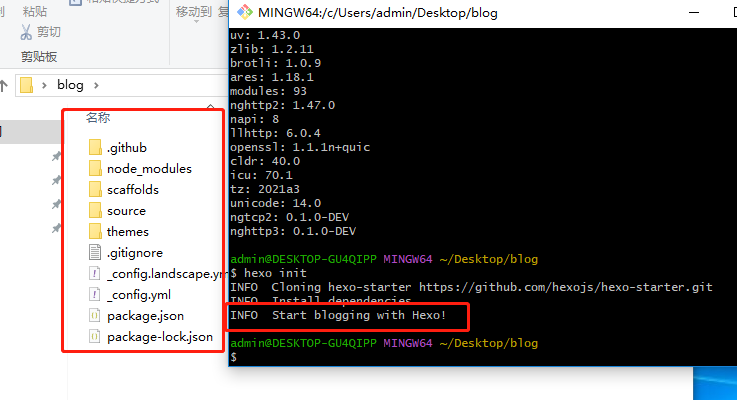Screen dimensions: 737x400
Task: Click the 'nghttp2: 1.47.0' line
Action: (x=282, y=105)
